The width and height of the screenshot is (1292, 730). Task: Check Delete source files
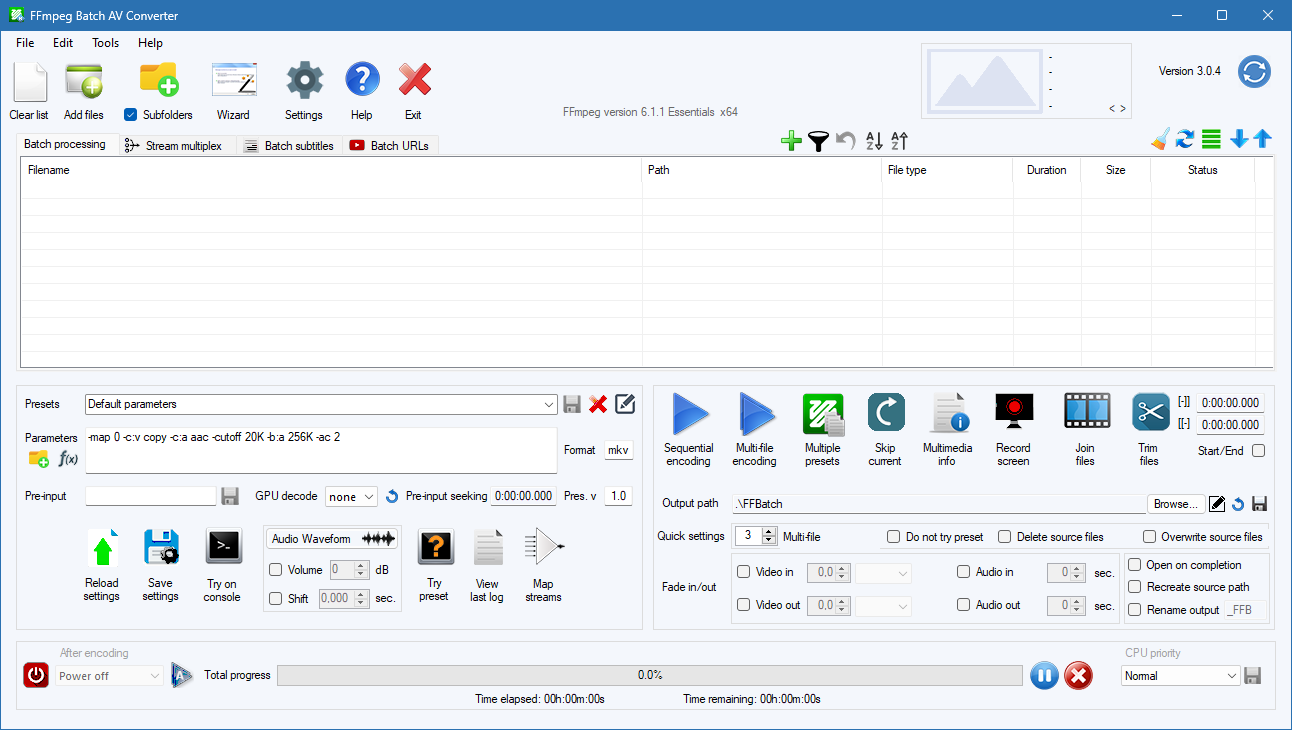tap(1005, 537)
